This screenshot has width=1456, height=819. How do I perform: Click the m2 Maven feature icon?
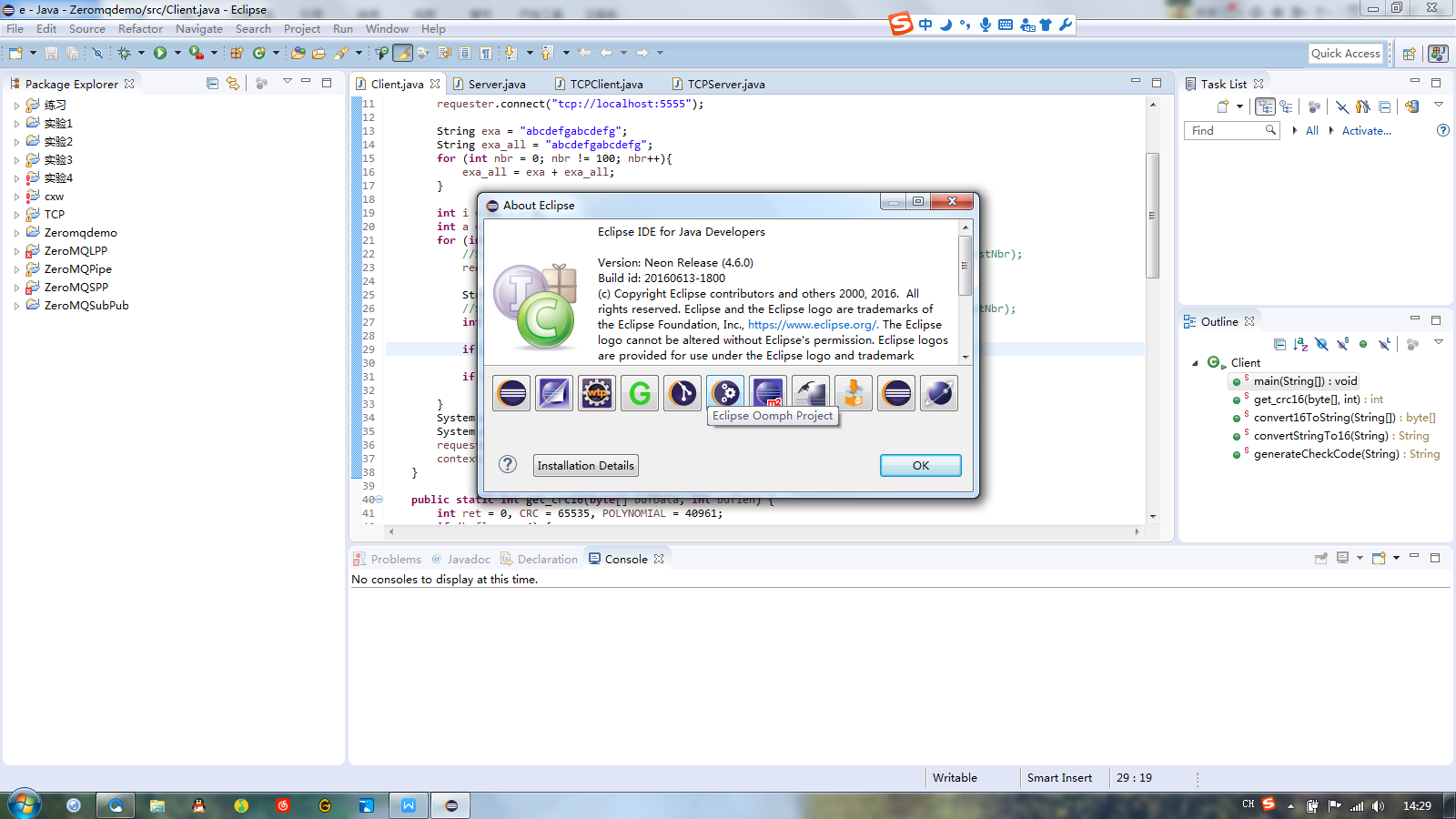[x=768, y=393]
